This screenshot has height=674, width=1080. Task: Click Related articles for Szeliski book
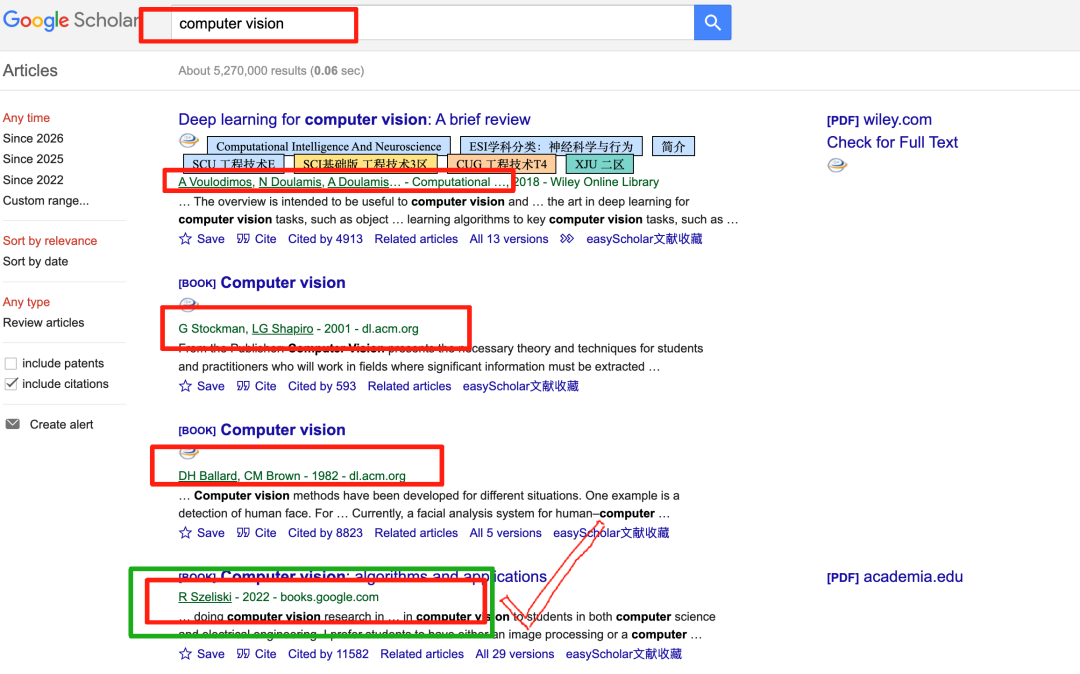(422, 654)
